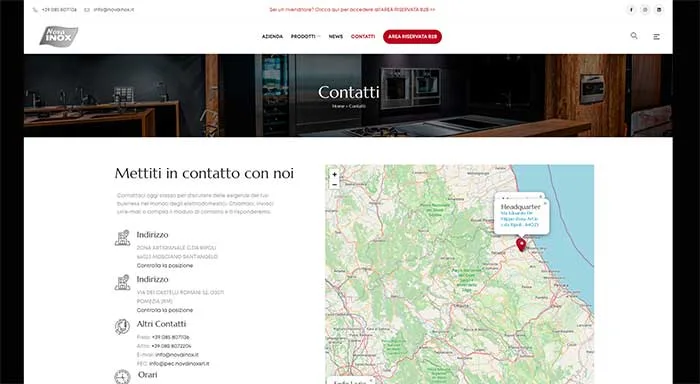Click Controlla la posizione under Pomezia address

165,310
